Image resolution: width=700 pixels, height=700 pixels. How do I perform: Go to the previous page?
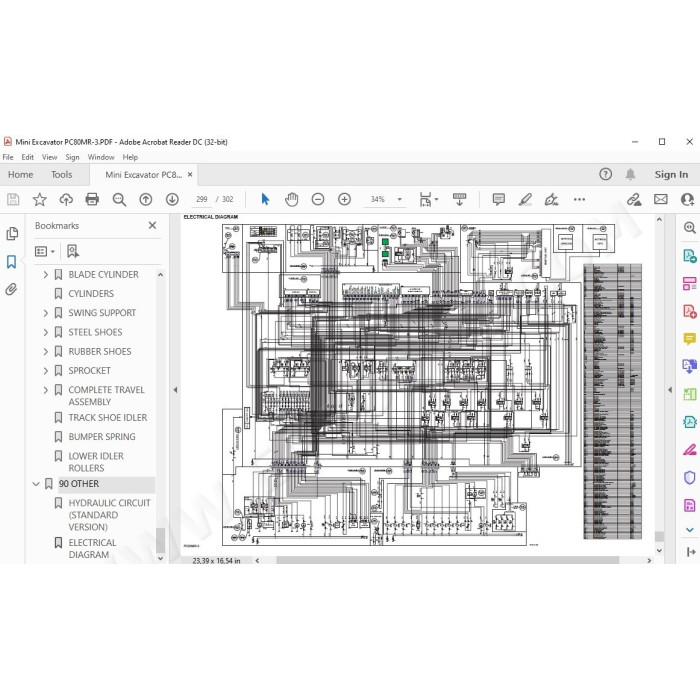coord(146,199)
